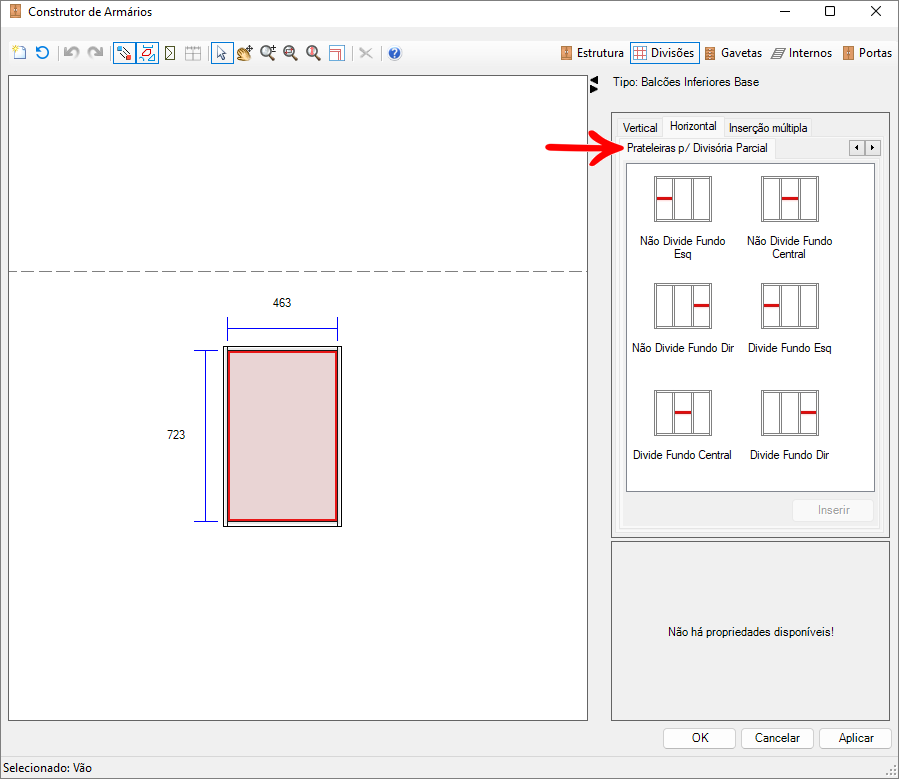
Task: Click the door opening direction icon
Action: click(170, 54)
